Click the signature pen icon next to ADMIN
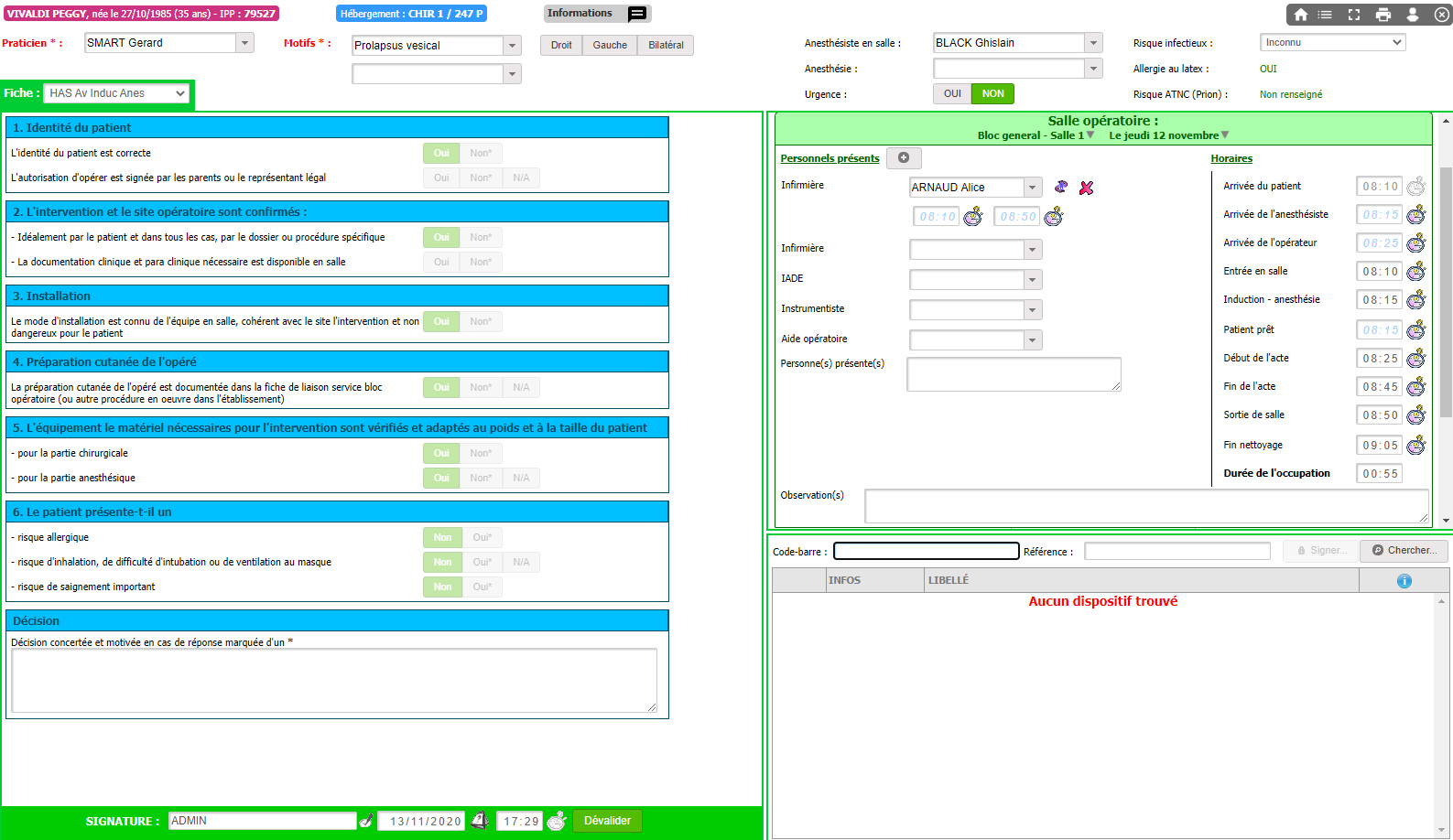This screenshot has height=840, width=1453. [366, 821]
